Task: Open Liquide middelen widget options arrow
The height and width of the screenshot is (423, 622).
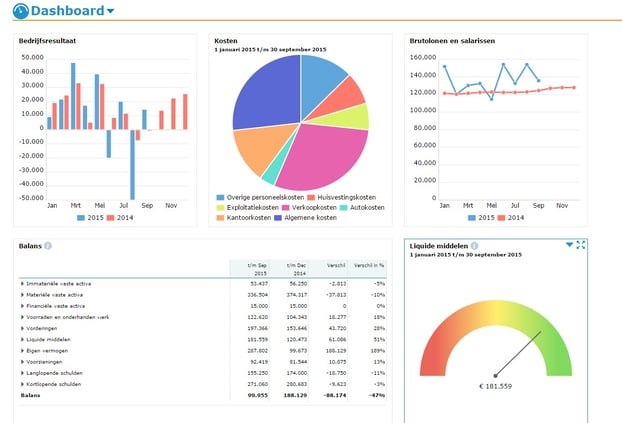Action: point(569,244)
